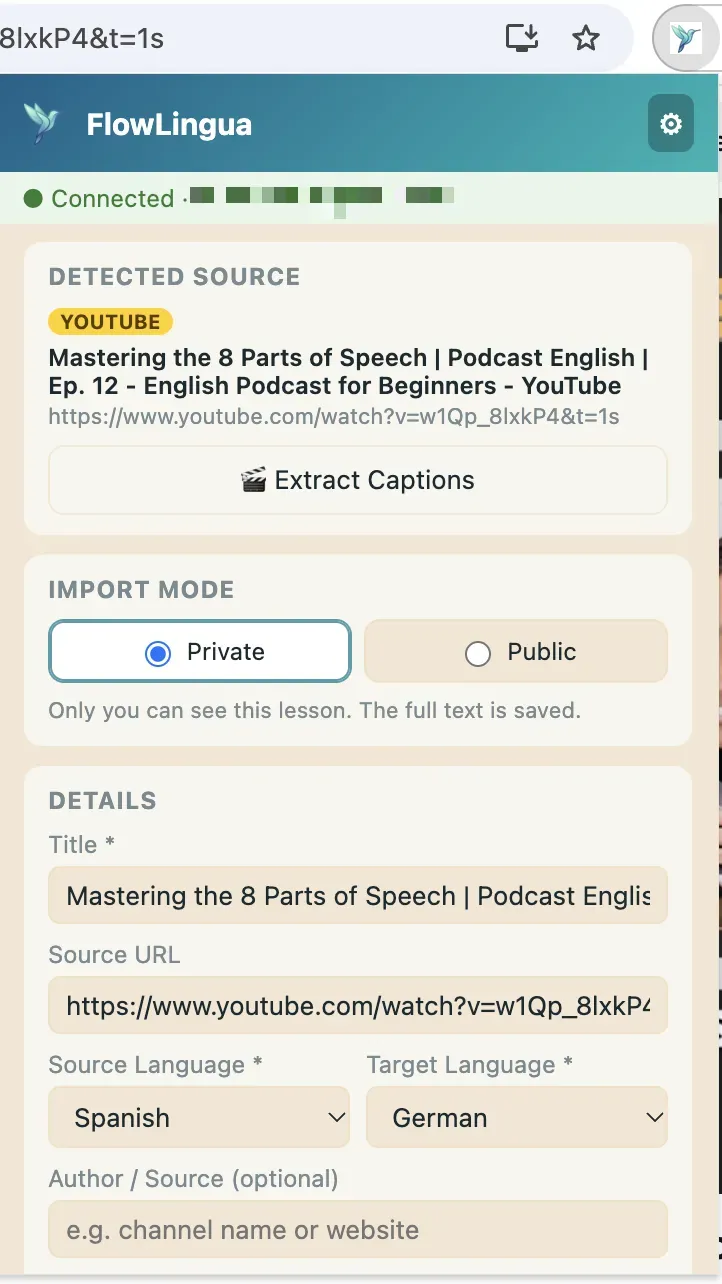This screenshot has width=722, height=1284.
Task: Click the Extract Captions button
Action: tap(358, 480)
